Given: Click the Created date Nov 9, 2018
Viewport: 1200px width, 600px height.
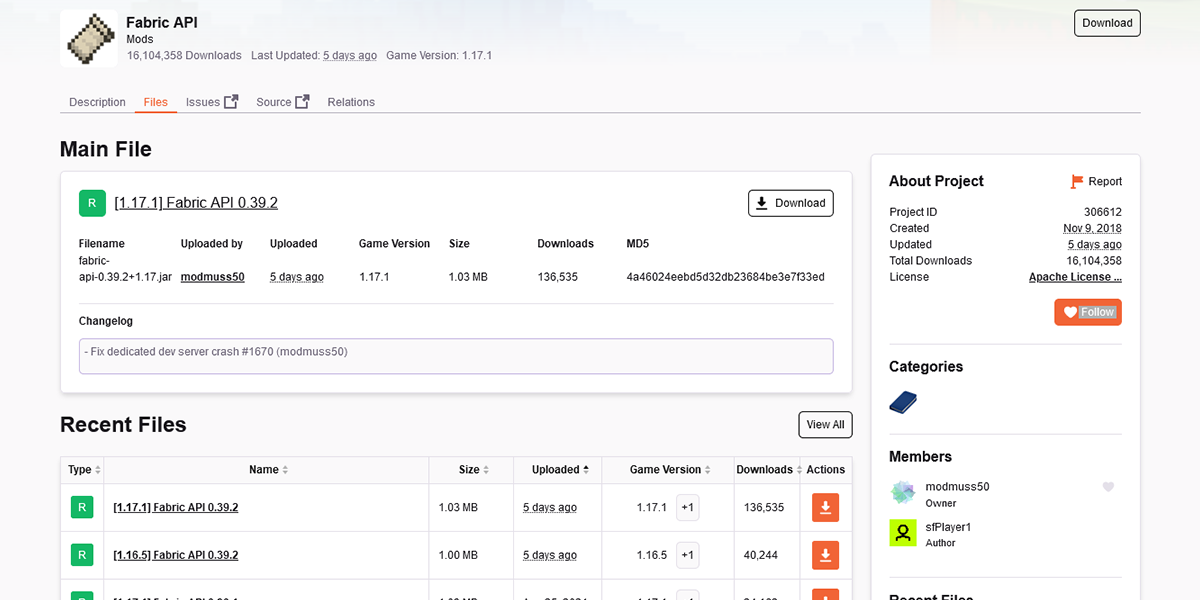Looking at the screenshot, I should click(1092, 228).
